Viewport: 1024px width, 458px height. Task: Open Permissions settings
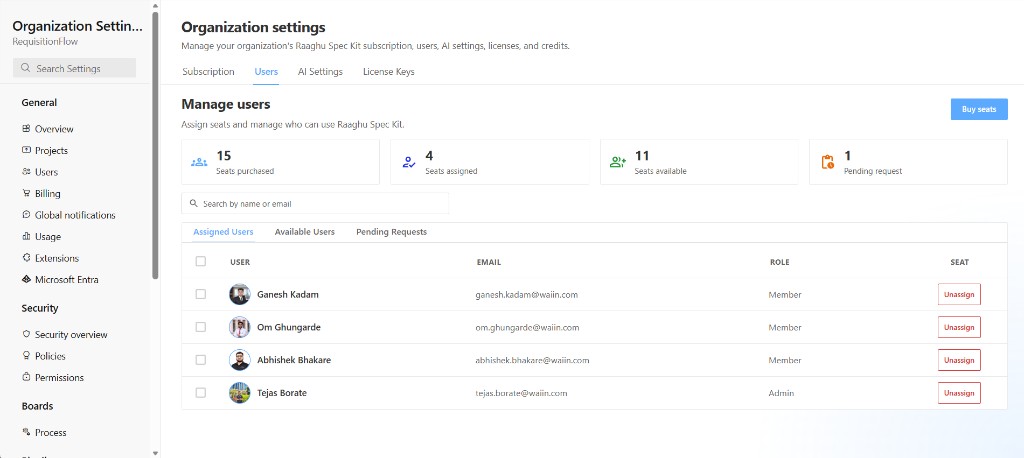59,378
